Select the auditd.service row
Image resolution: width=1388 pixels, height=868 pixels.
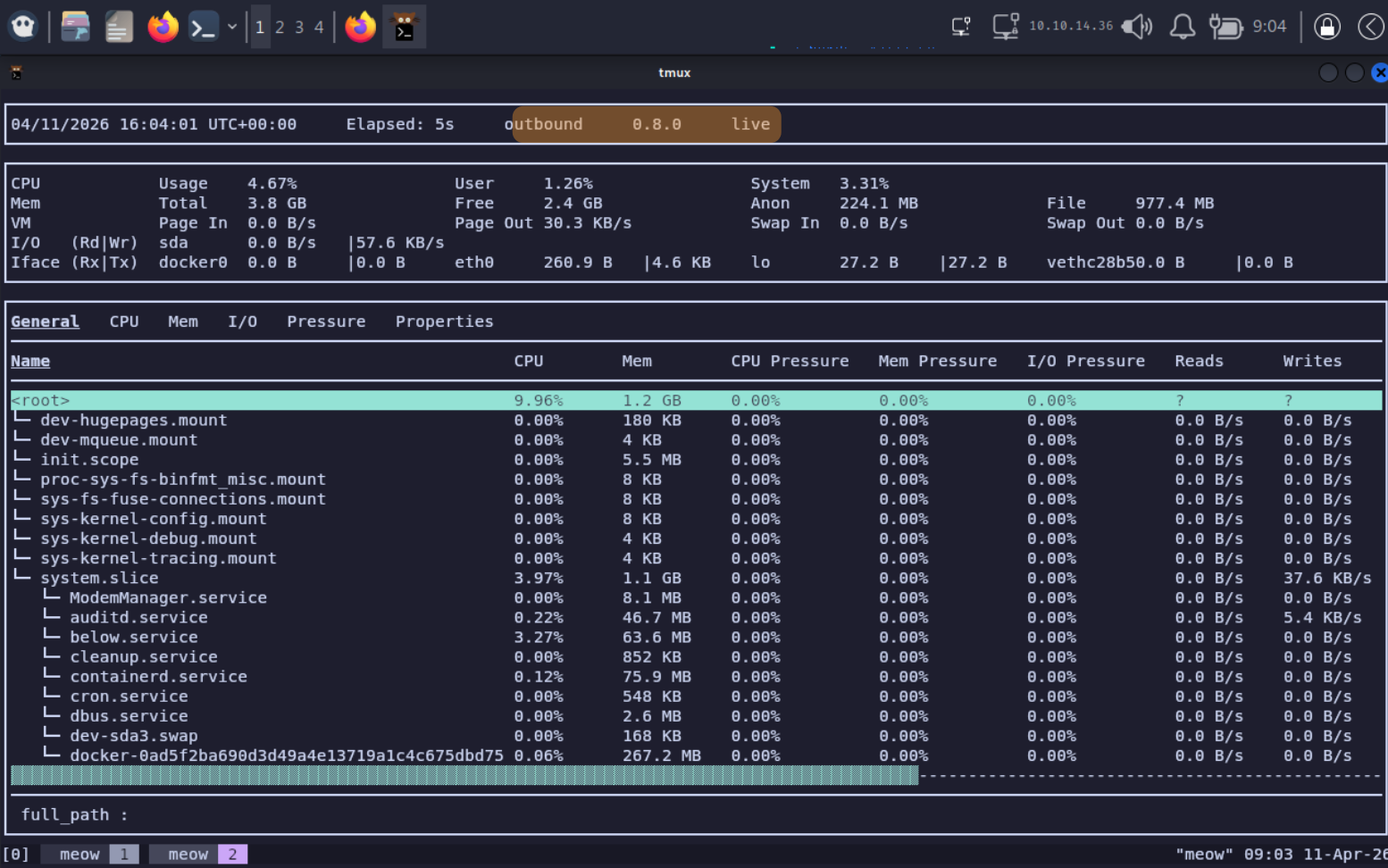point(696,617)
